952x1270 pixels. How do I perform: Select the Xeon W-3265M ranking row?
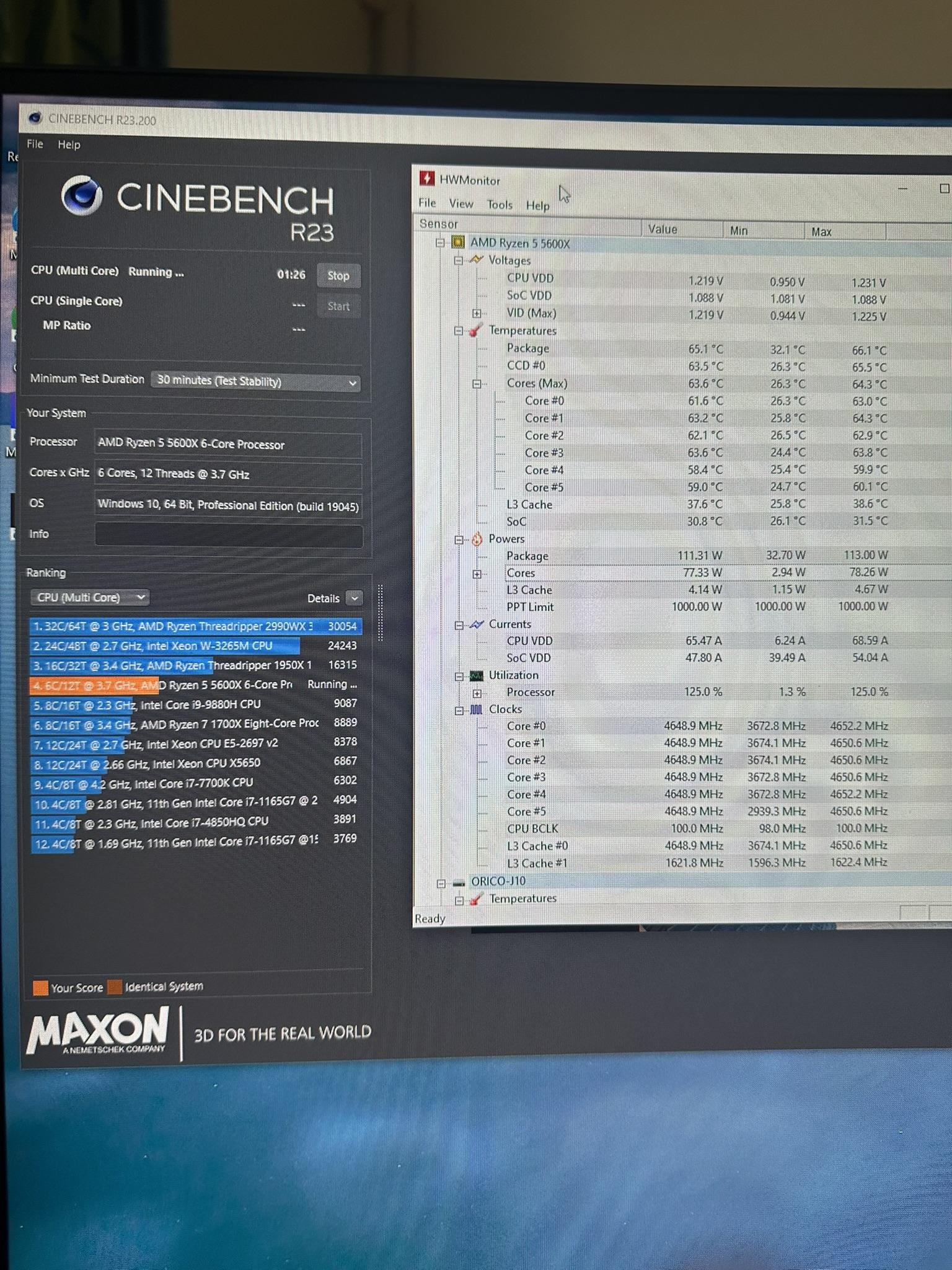pyautogui.click(x=195, y=646)
